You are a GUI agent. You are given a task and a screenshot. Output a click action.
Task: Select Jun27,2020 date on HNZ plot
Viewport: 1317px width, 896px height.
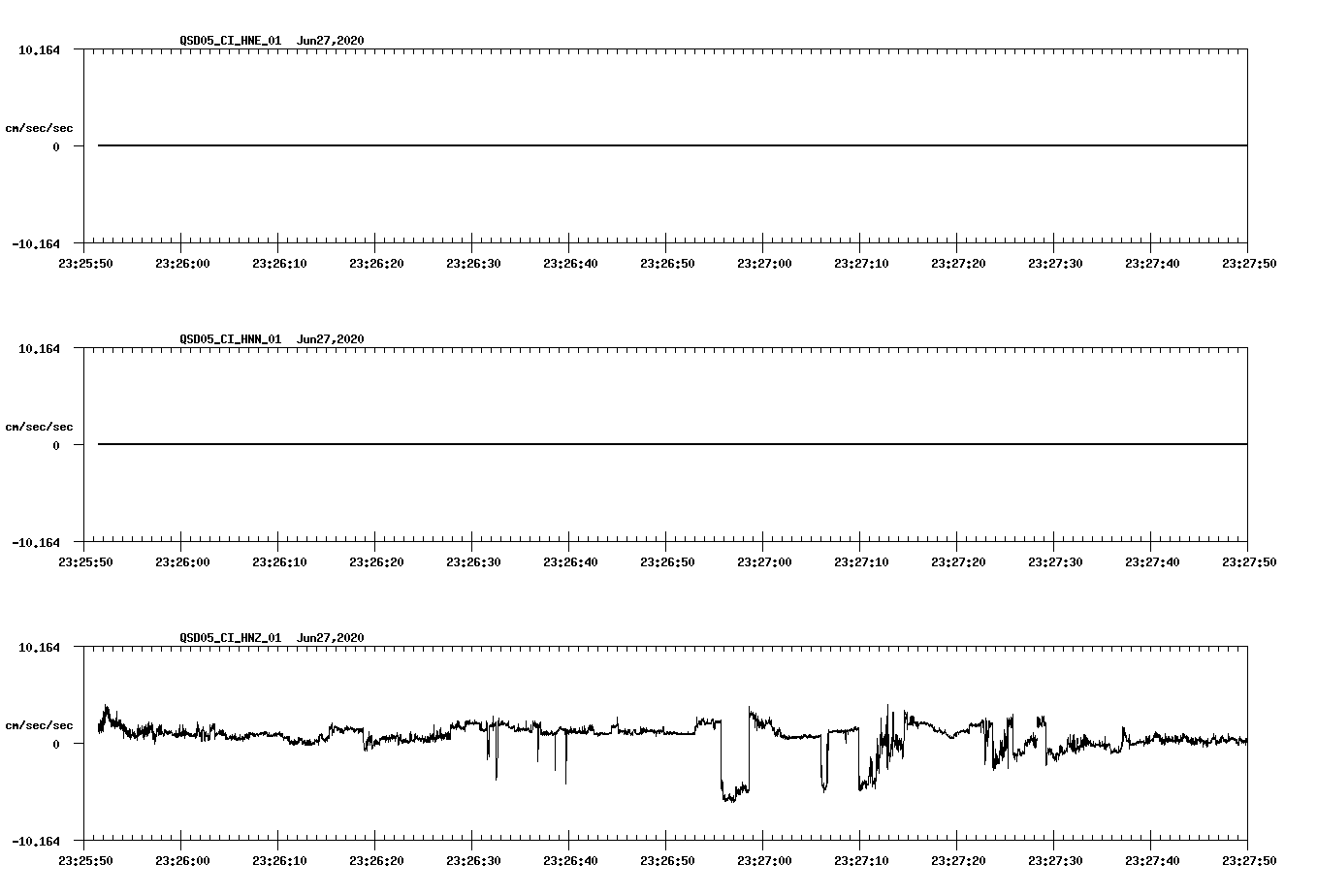330,638
